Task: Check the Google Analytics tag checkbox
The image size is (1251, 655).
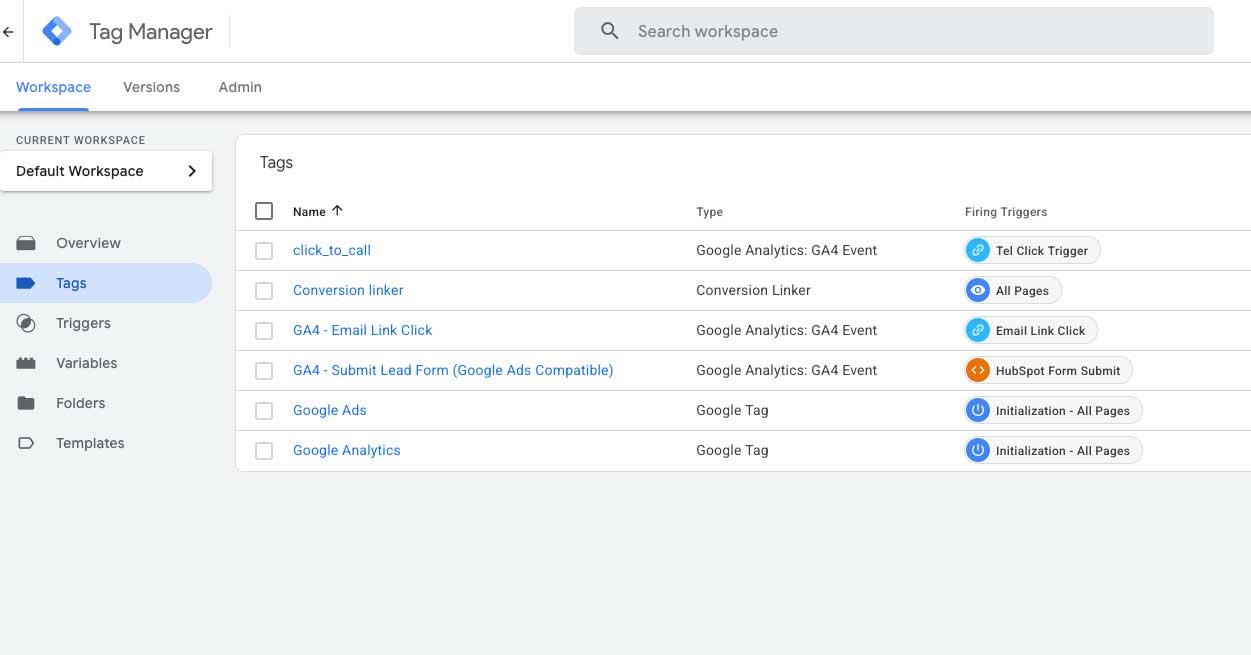Action: (264, 451)
